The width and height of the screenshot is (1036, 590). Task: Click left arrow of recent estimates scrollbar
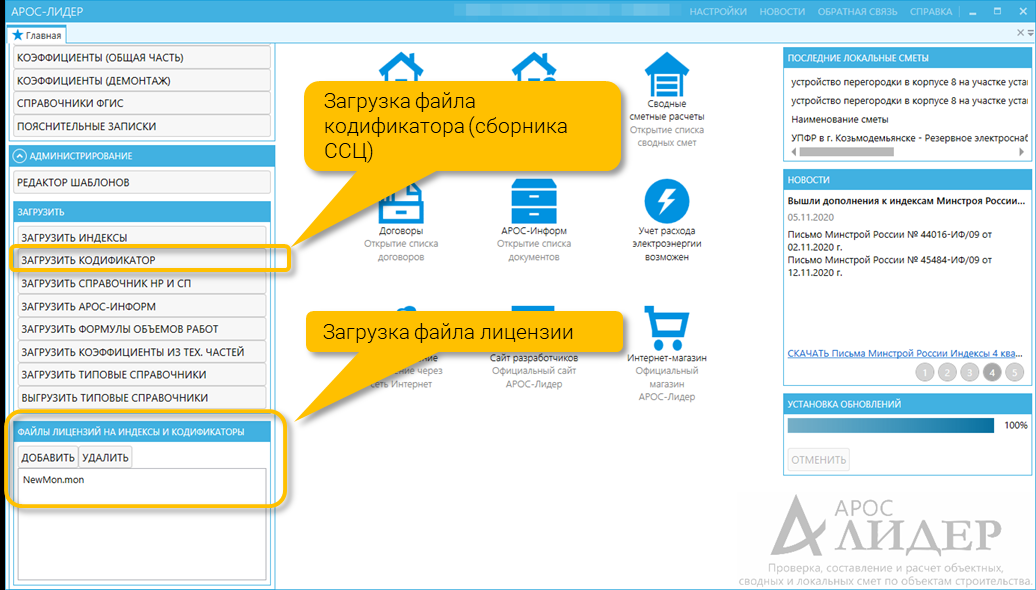(x=794, y=152)
